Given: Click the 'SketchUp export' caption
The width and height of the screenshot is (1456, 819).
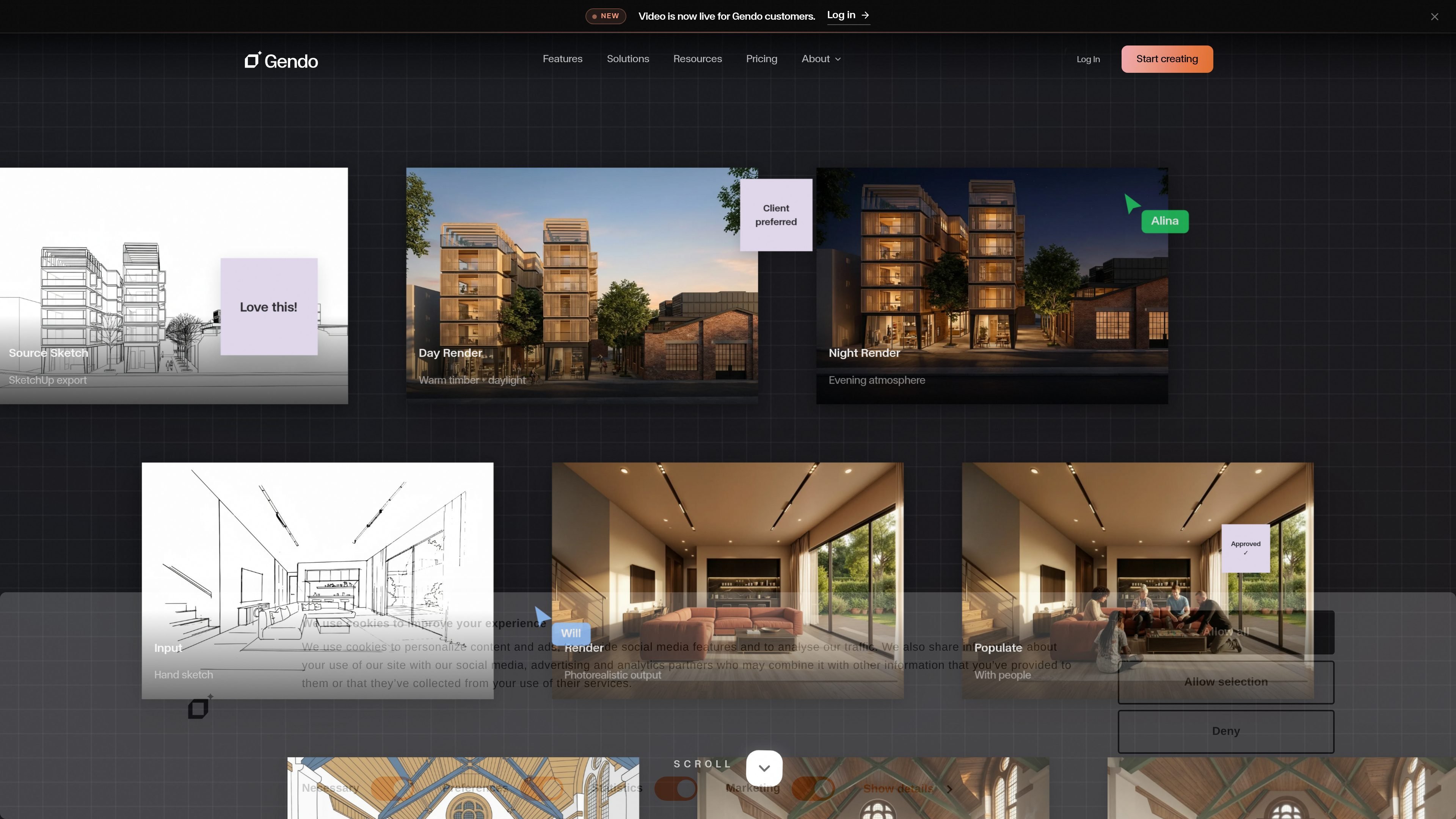Looking at the screenshot, I should coord(47,380).
